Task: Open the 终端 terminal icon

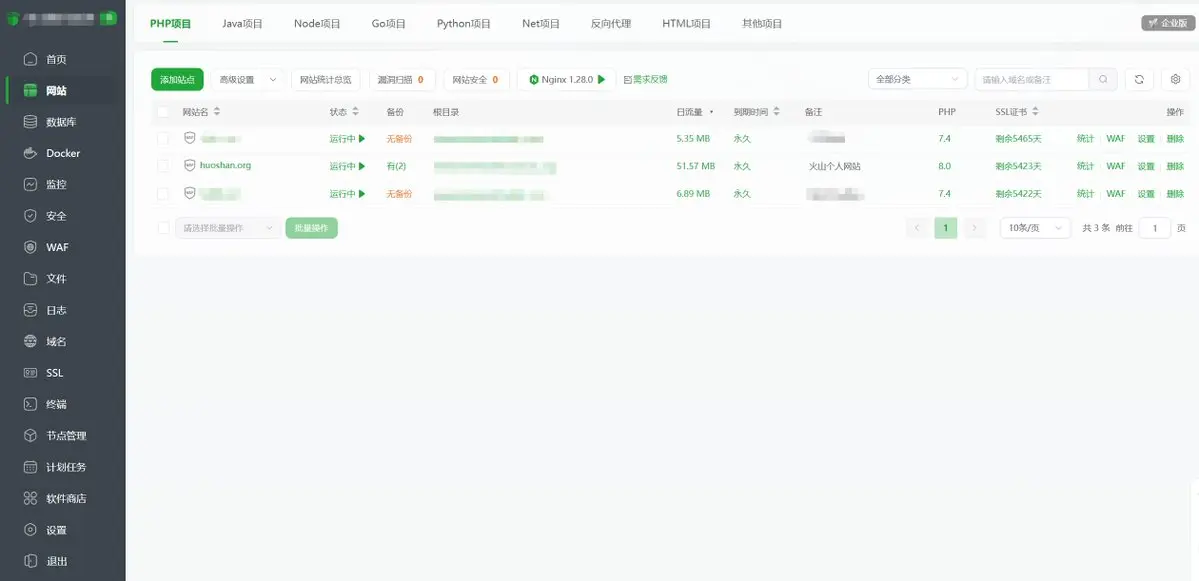Action: pos(30,404)
